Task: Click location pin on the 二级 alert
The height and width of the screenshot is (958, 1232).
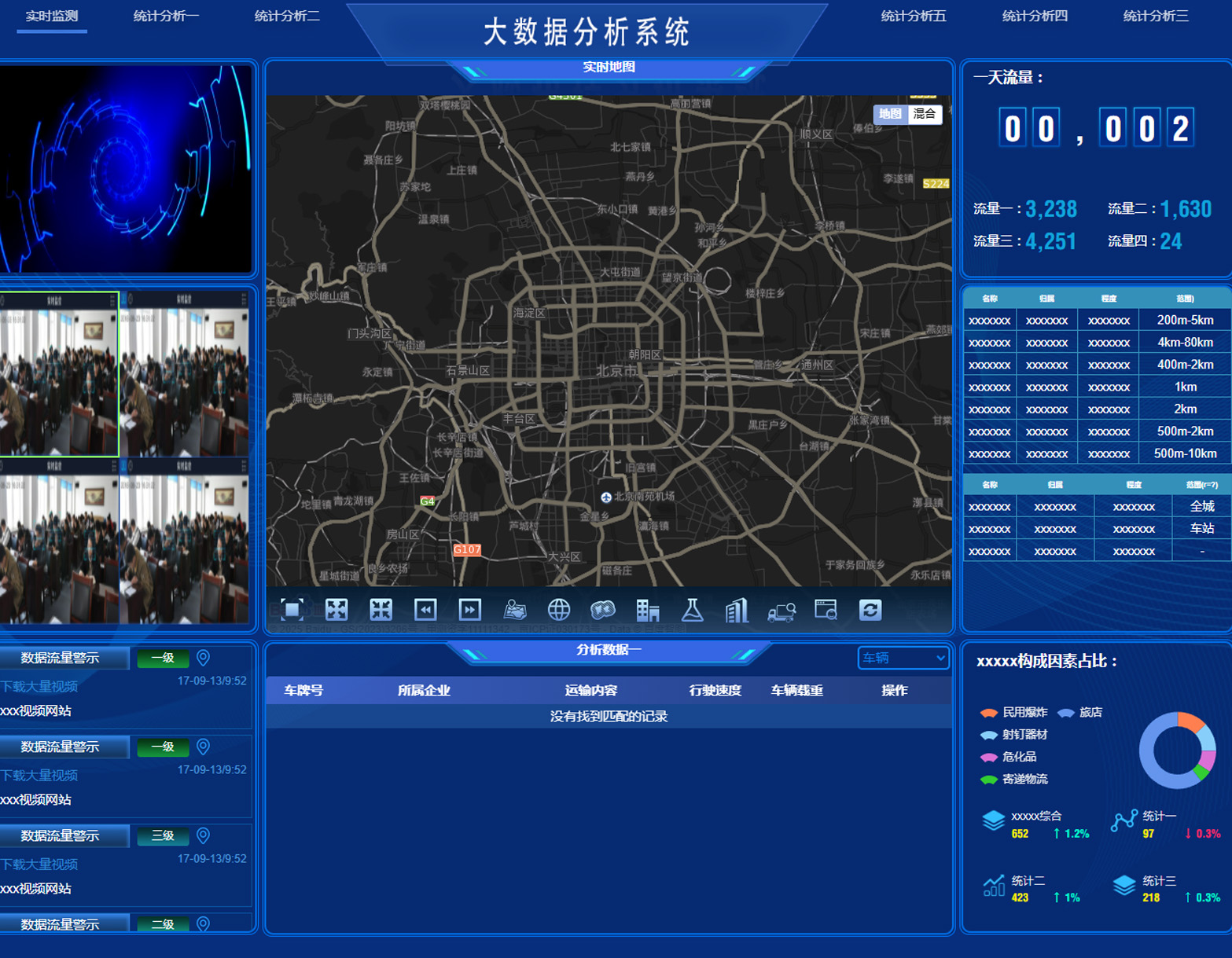Action: [x=204, y=924]
